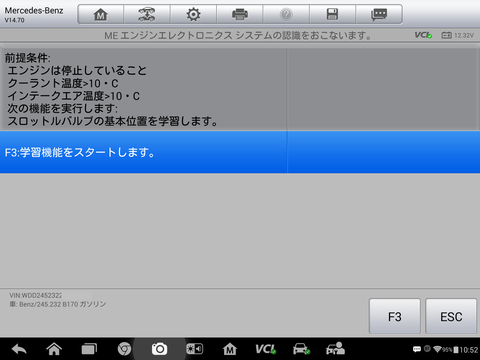Tap the Wi-Fi status icon
The image size is (480, 360).
click(x=437, y=349)
